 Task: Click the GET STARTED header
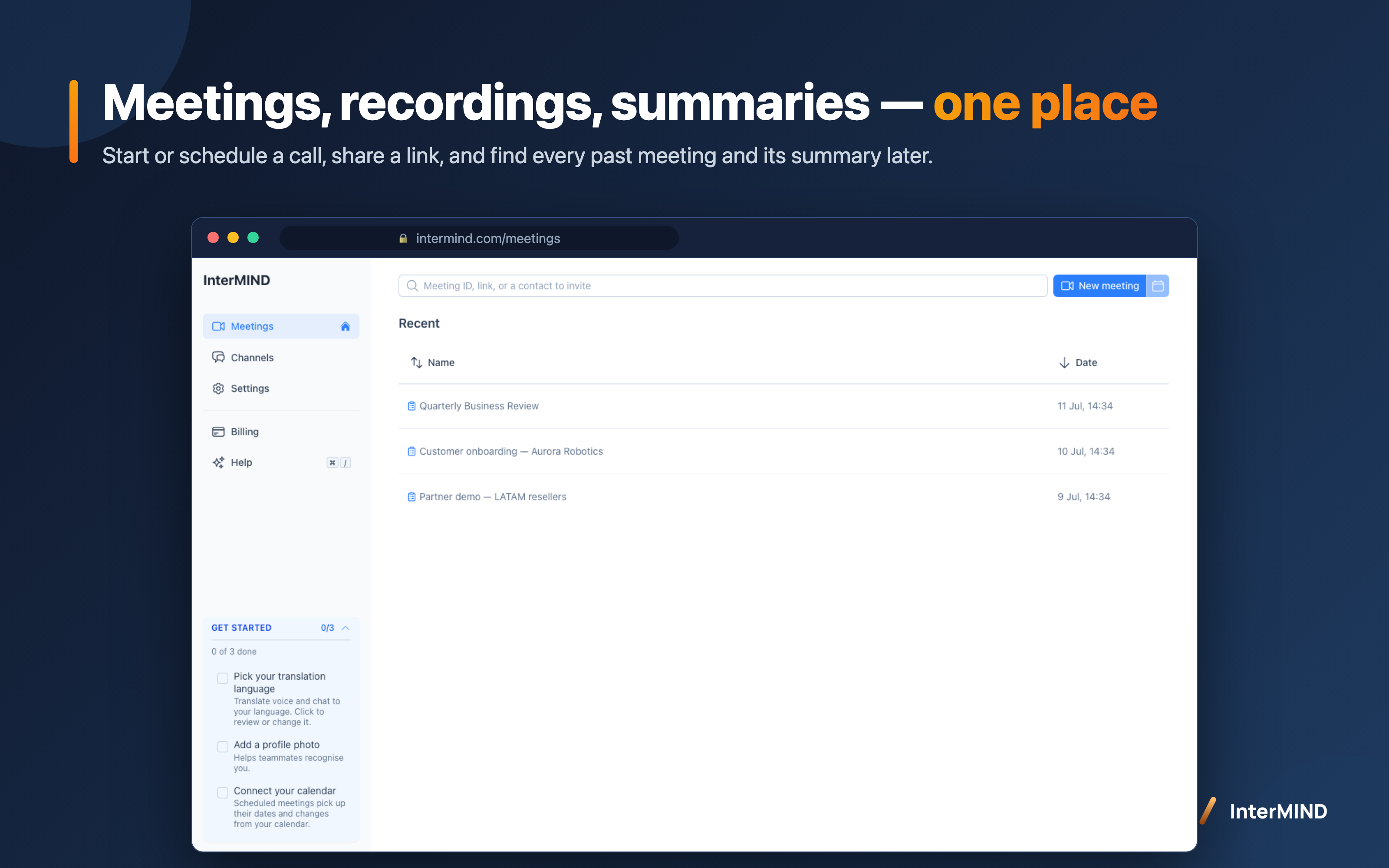pos(242,628)
